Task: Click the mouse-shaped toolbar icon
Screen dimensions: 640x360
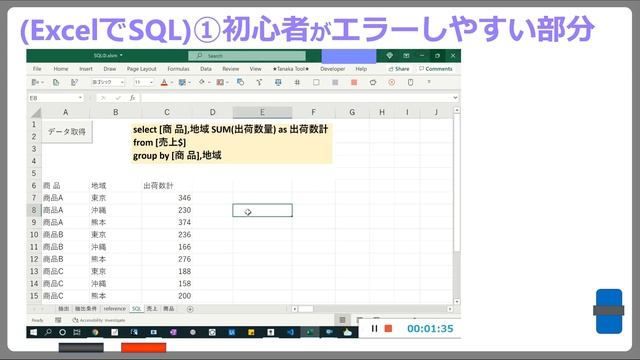Action: click(410, 82)
